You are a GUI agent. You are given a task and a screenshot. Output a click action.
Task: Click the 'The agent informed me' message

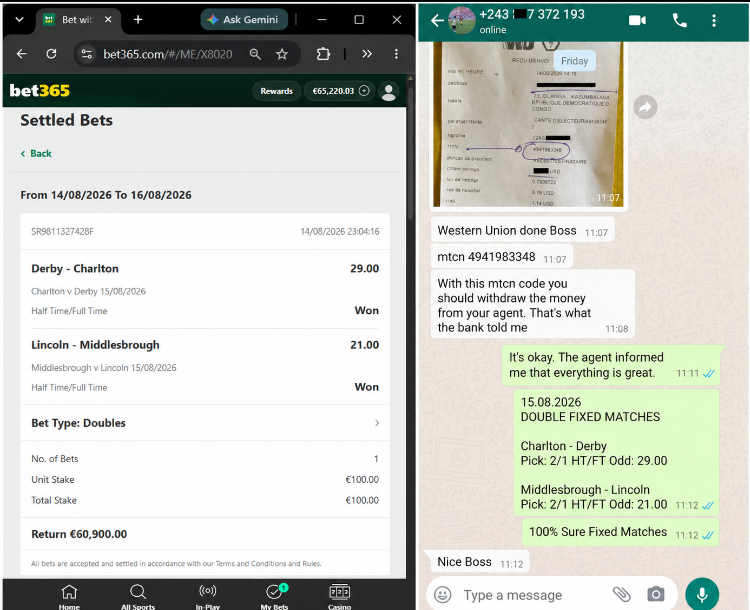point(611,365)
